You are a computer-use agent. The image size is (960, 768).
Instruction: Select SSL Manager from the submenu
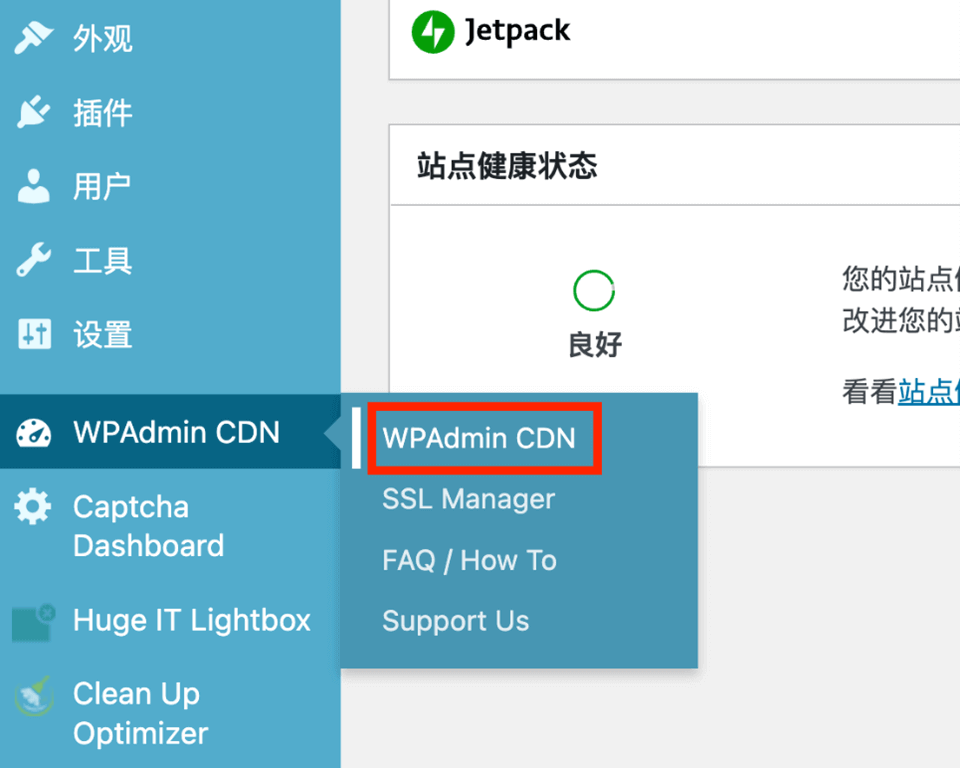coord(468,499)
